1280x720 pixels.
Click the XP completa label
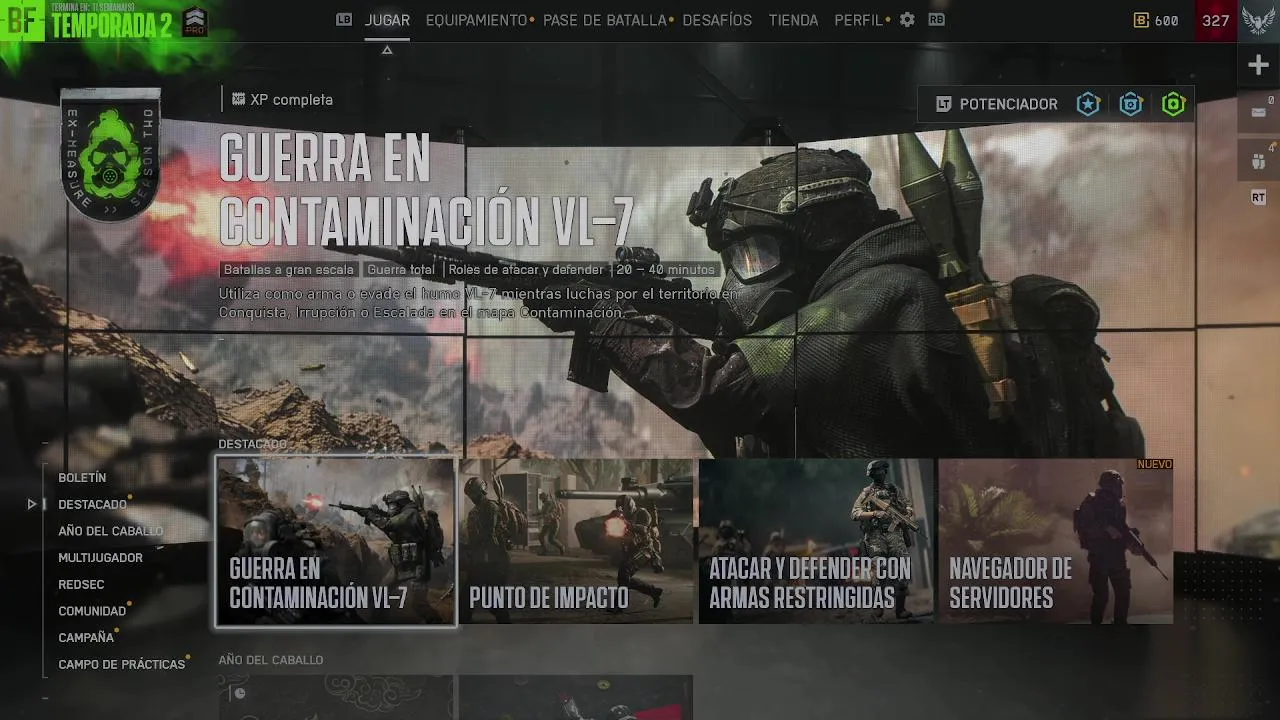(x=291, y=100)
